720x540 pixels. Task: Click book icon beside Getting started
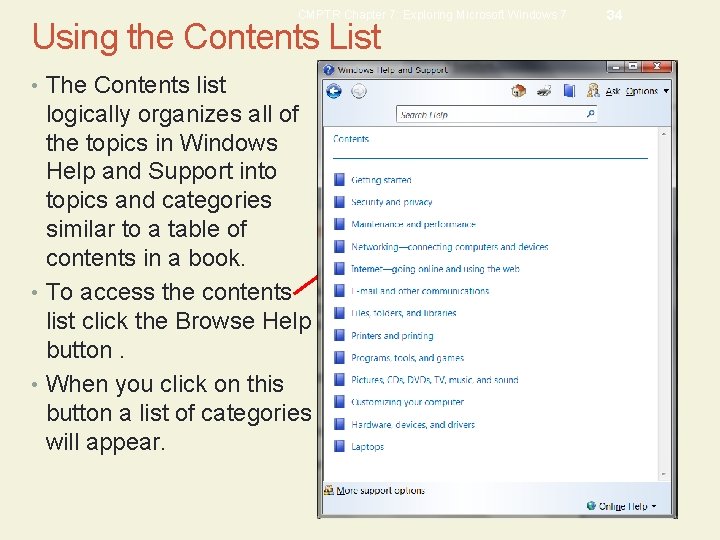point(339,180)
